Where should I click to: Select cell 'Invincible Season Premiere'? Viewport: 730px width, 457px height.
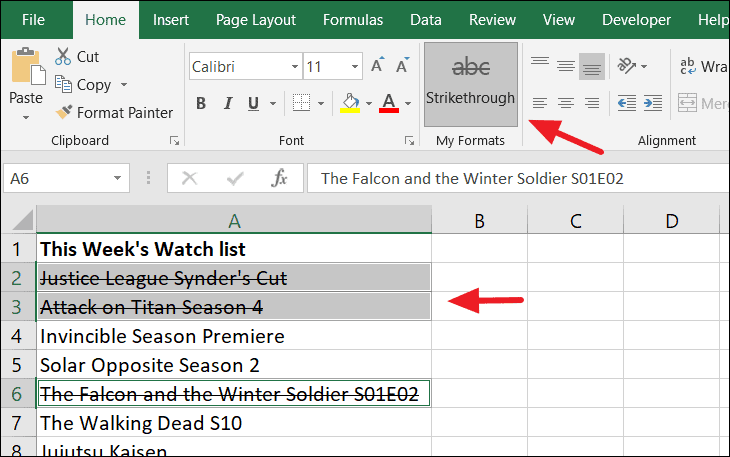pyautogui.click(x=234, y=336)
